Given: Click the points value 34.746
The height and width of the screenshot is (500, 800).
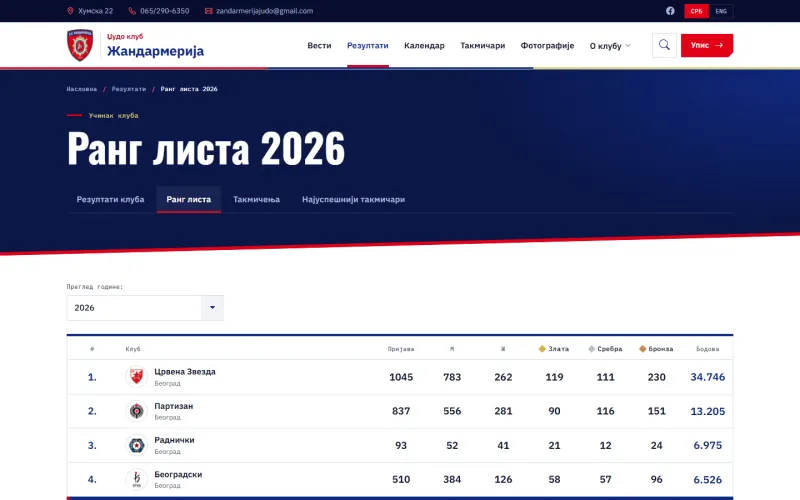Looking at the screenshot, I should coord(708,377).
